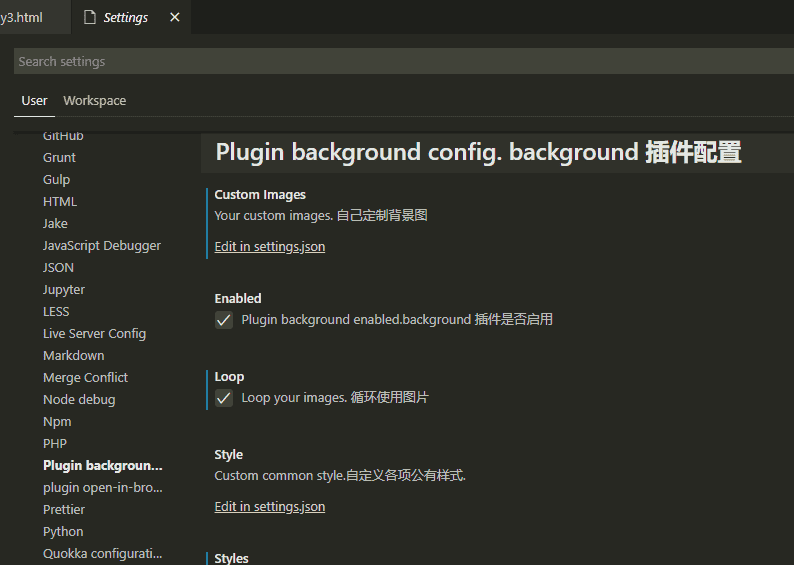
Task: Open the Markdown settings section
Action: pyautogui.click(x=73, y=356)
